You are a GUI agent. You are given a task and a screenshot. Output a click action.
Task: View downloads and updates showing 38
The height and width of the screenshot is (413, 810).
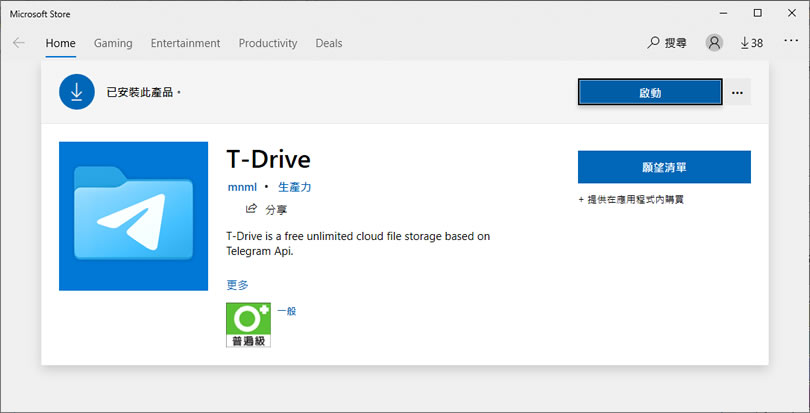tap(752, 43)
